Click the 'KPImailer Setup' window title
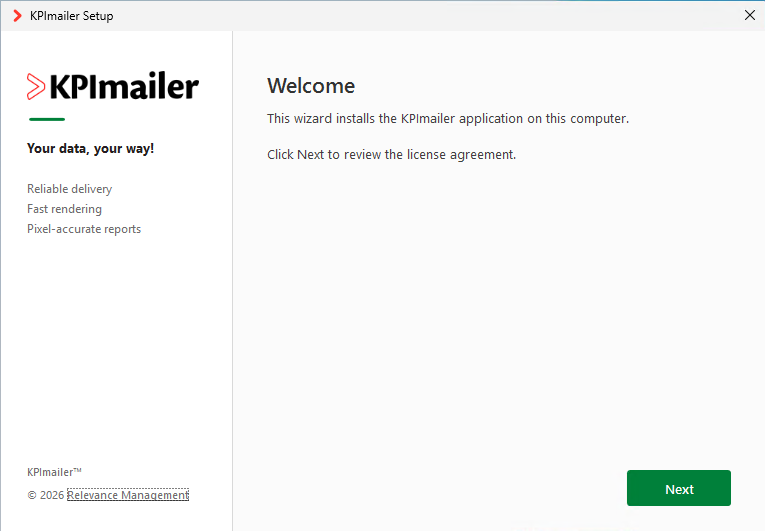Image resolution: width=765 pixels, height=531 pixels. click(x=72, y=16)
